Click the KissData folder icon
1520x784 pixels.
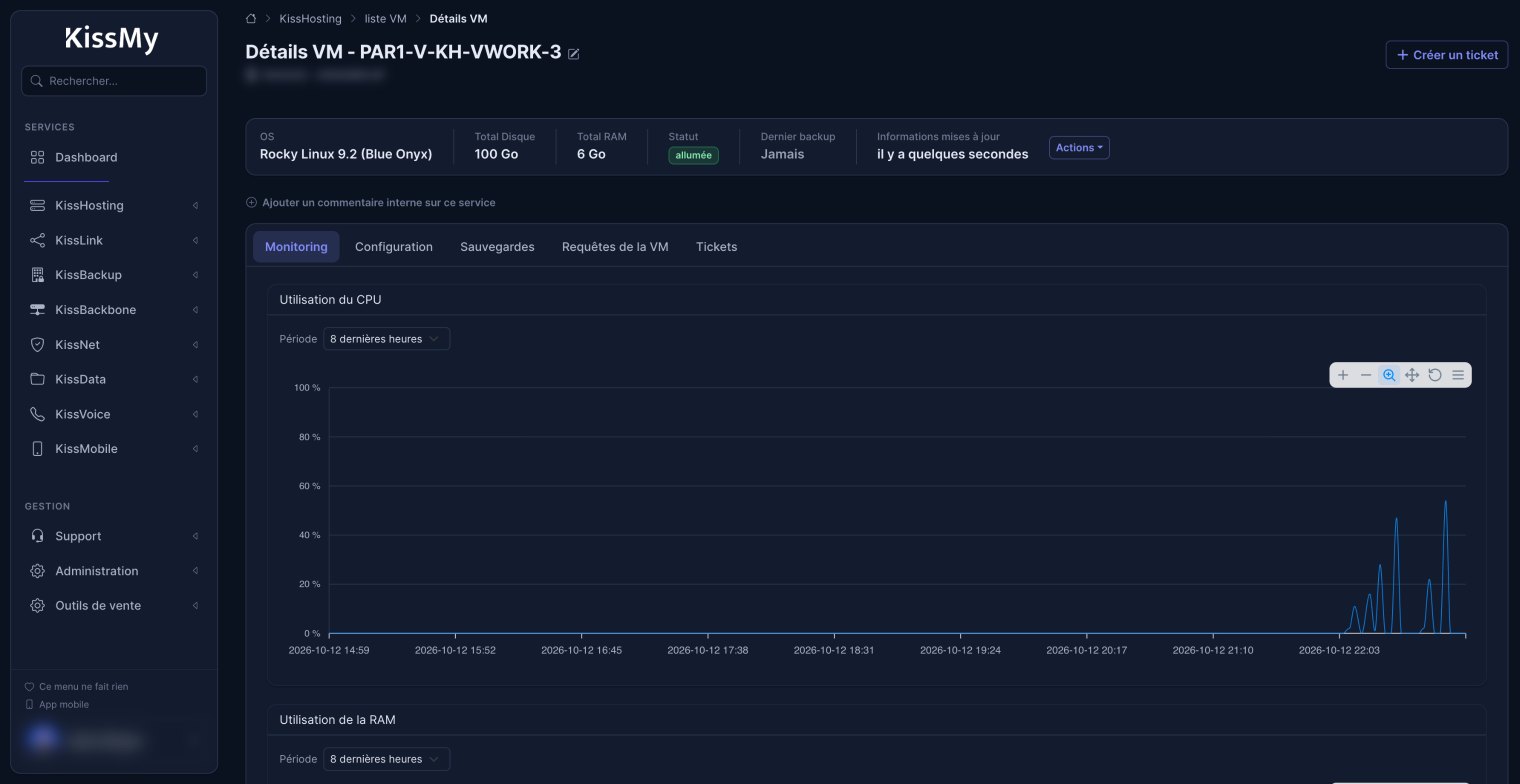38,379
